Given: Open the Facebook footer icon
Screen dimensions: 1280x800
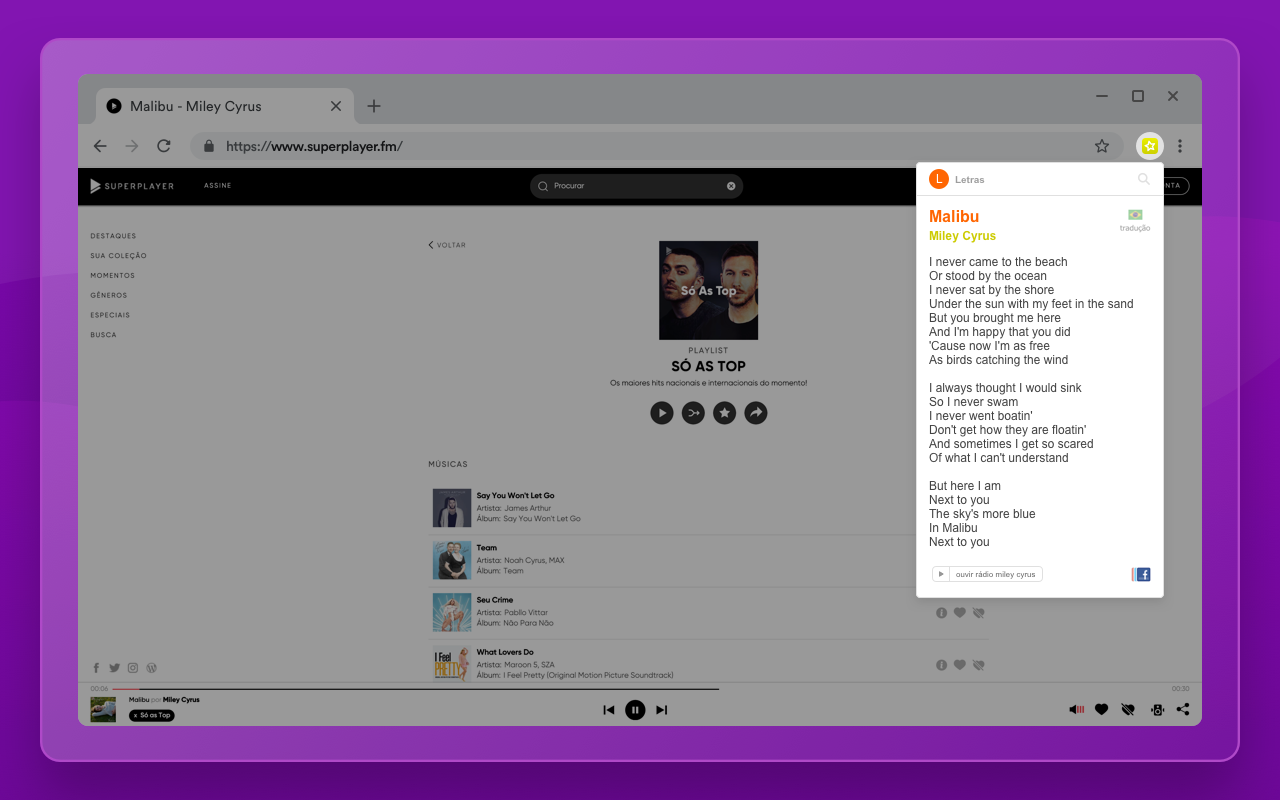Looking at the screenshot, I should (x=97, y=668).
